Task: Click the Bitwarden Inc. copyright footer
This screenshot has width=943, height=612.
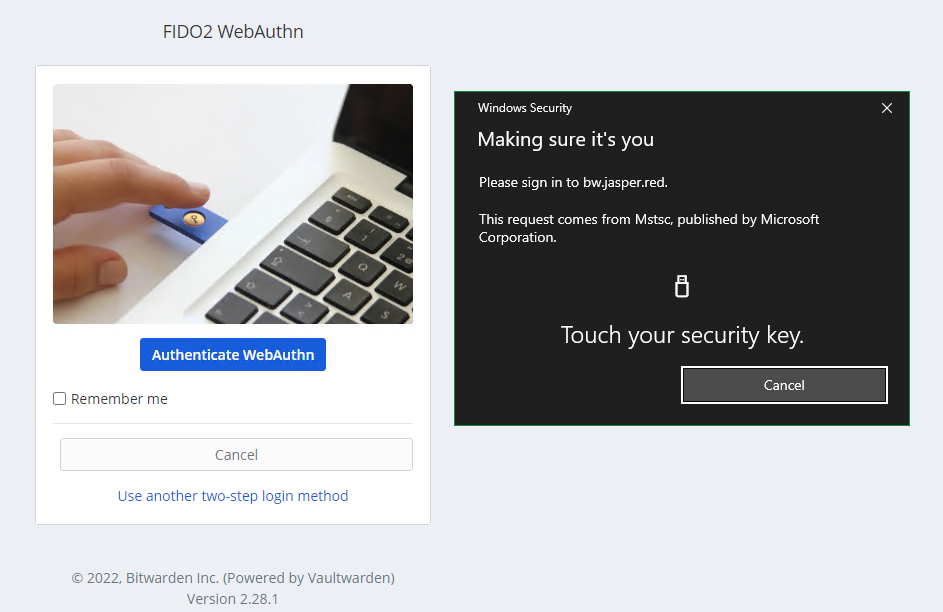Action: click(x=233, y=578)
